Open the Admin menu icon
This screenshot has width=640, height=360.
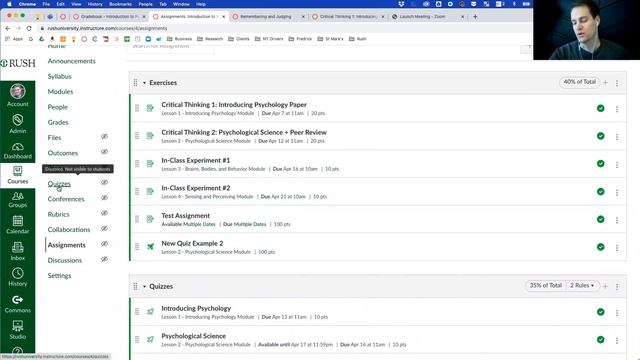(x=18, y=124)
